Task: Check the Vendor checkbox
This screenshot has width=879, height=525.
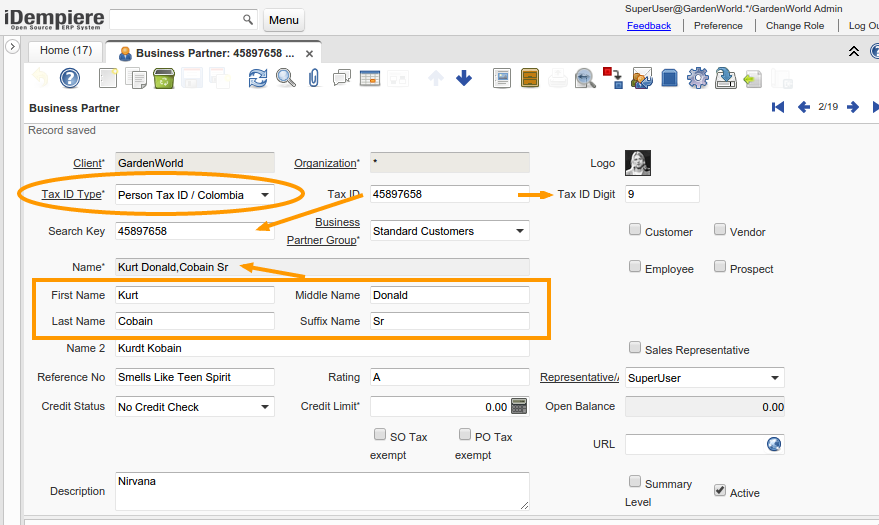Action: click(x=720, y=230)
